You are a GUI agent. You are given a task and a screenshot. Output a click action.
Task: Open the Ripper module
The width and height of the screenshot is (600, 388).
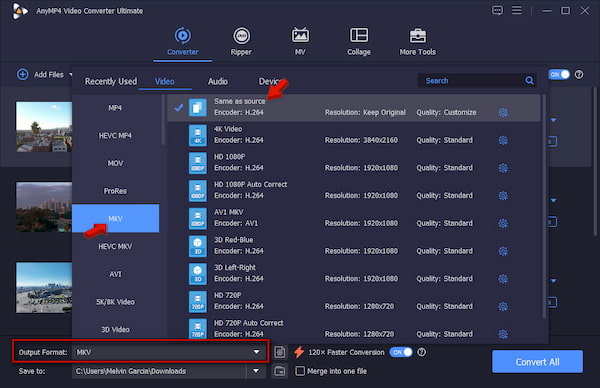click(241, 42)
